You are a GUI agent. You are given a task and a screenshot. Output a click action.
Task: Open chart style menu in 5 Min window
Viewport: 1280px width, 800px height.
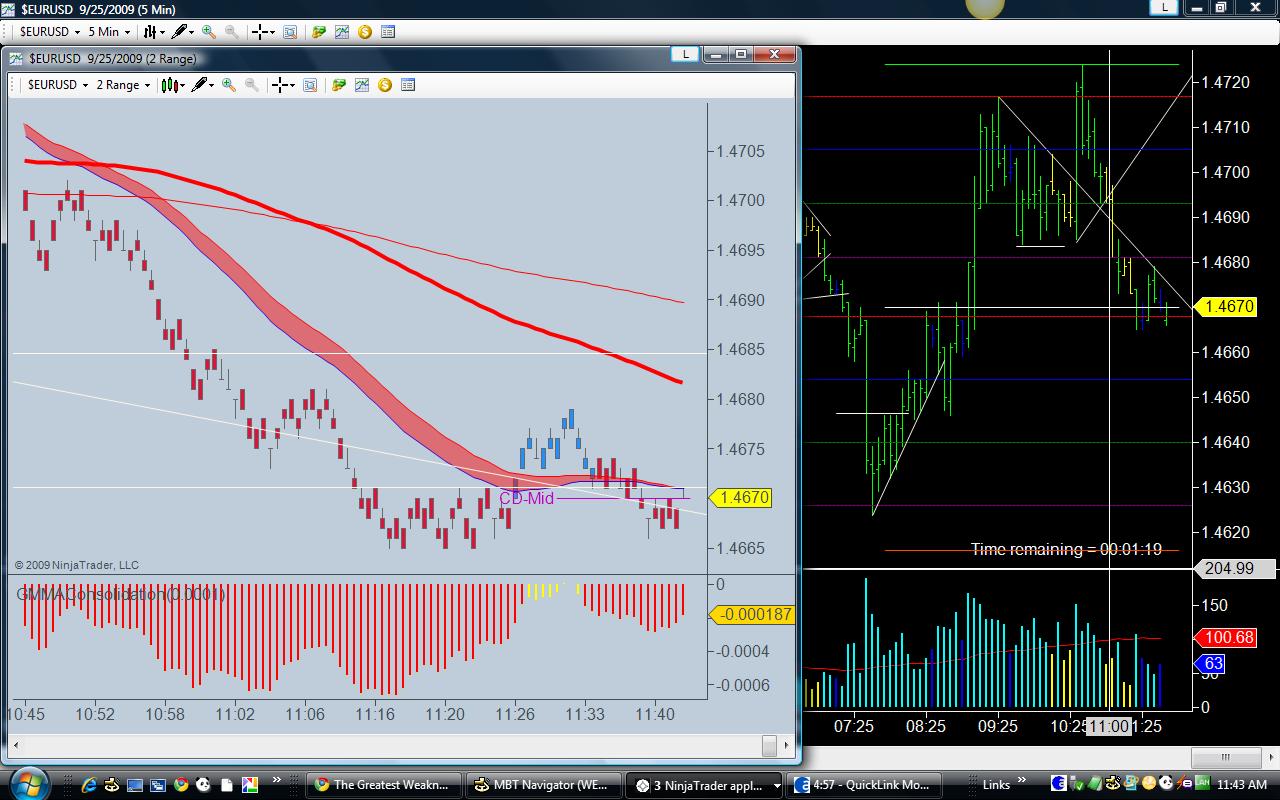click(150, 32)
